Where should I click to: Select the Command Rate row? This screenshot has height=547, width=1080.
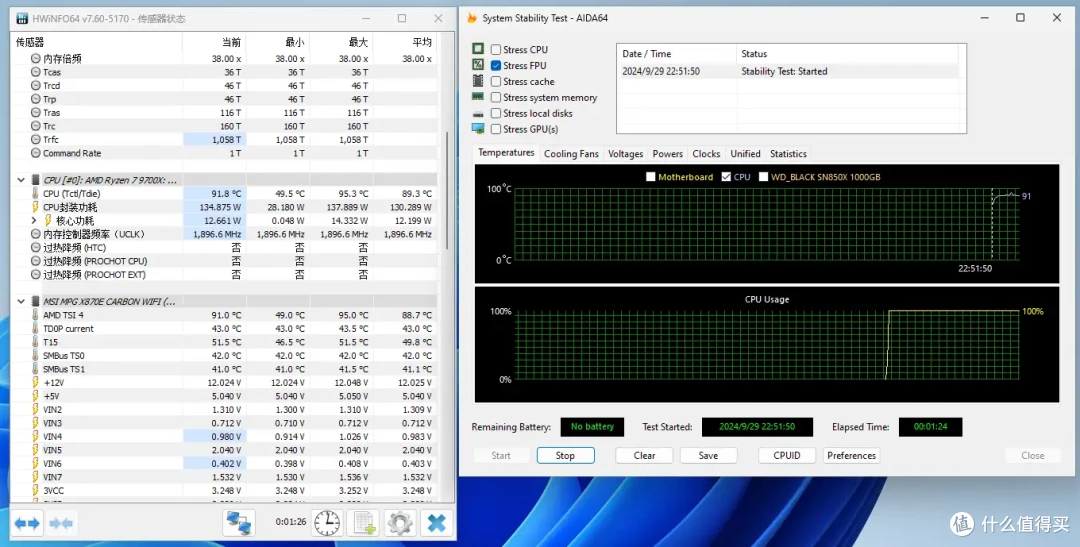(x=226, y=154)
